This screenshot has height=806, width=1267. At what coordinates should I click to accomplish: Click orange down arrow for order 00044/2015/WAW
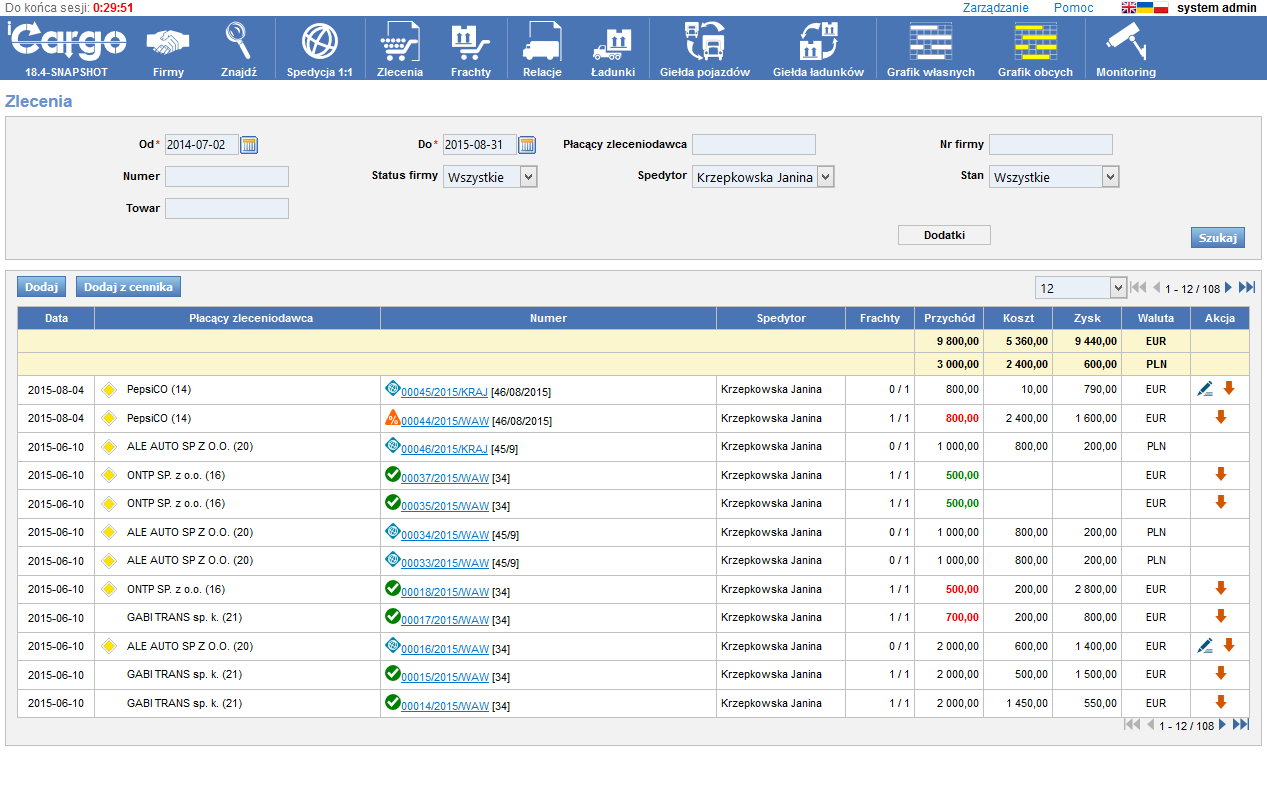tap(1220, 417)
